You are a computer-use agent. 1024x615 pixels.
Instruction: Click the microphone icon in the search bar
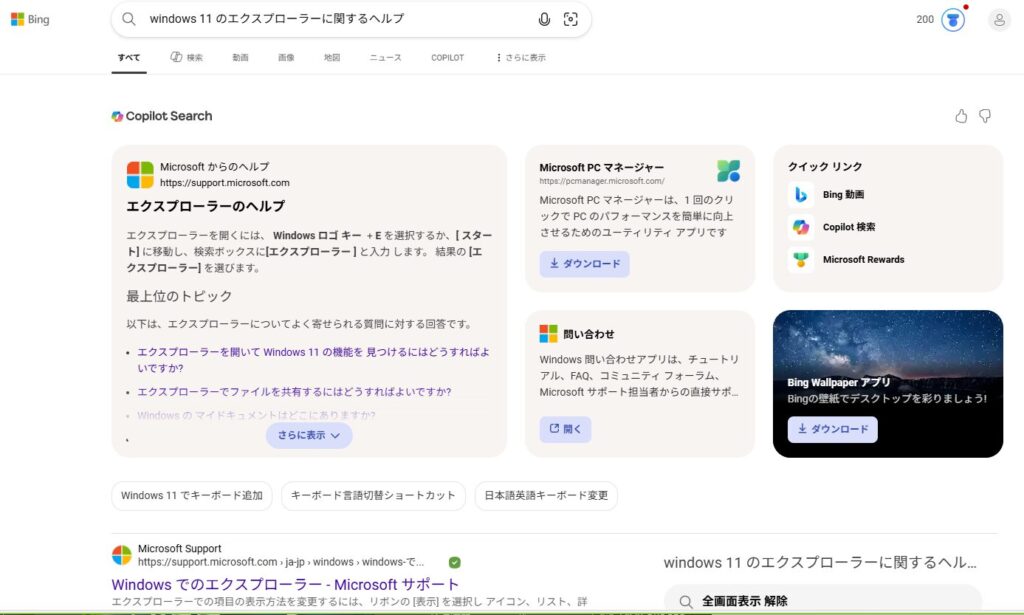pos(544,19)
